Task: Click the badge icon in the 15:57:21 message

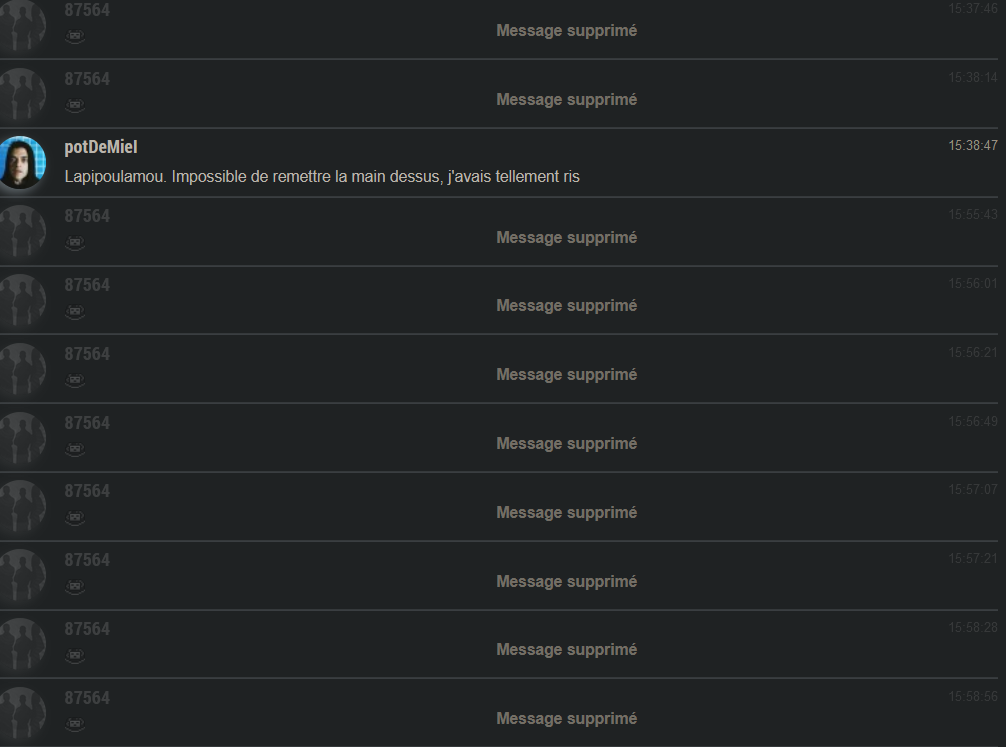Action: point(75,587)
